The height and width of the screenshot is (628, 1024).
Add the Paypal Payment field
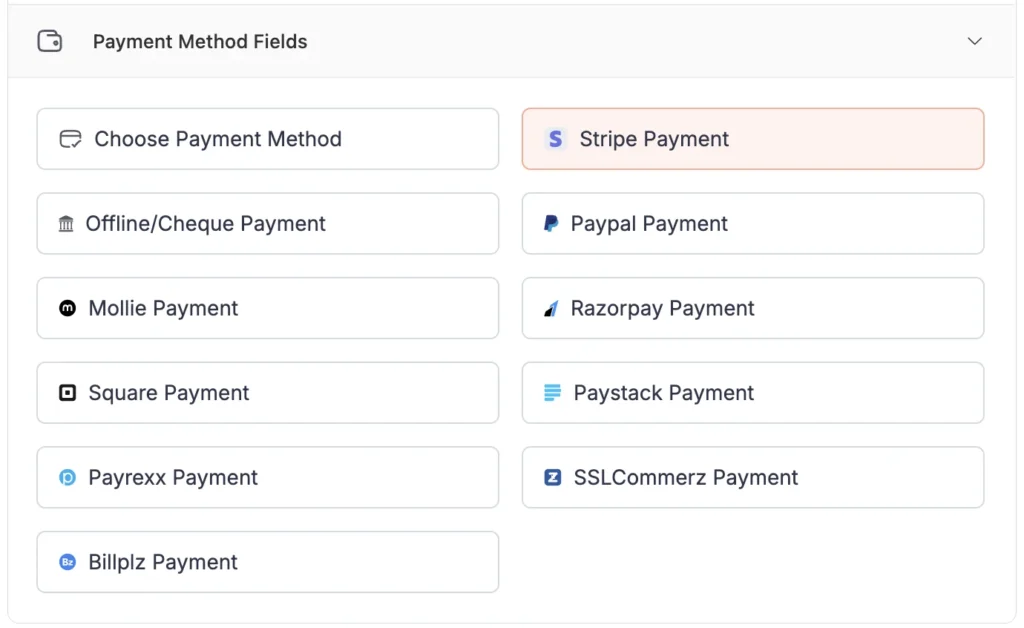753,223
